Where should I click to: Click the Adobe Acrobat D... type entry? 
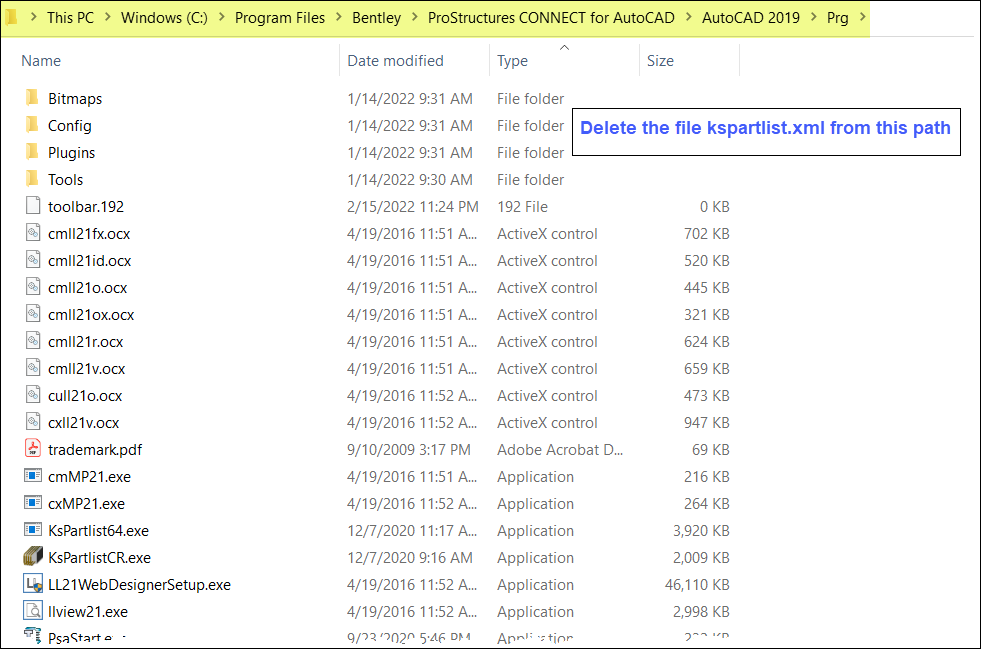[560, 449]
